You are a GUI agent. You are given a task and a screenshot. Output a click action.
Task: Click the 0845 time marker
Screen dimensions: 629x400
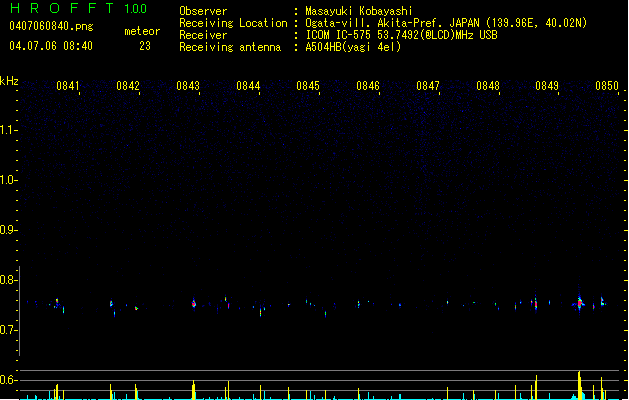(x=308, y=86)
